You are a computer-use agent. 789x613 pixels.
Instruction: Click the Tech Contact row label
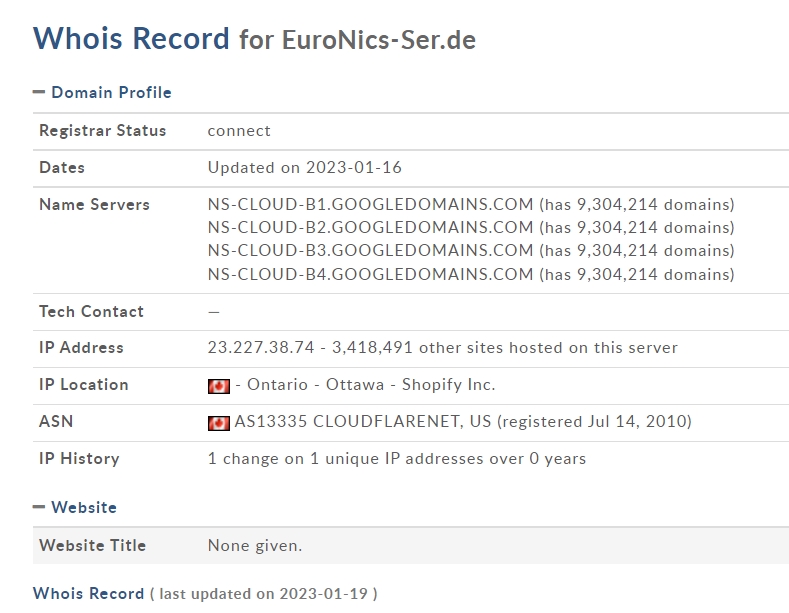coord(92,312)
